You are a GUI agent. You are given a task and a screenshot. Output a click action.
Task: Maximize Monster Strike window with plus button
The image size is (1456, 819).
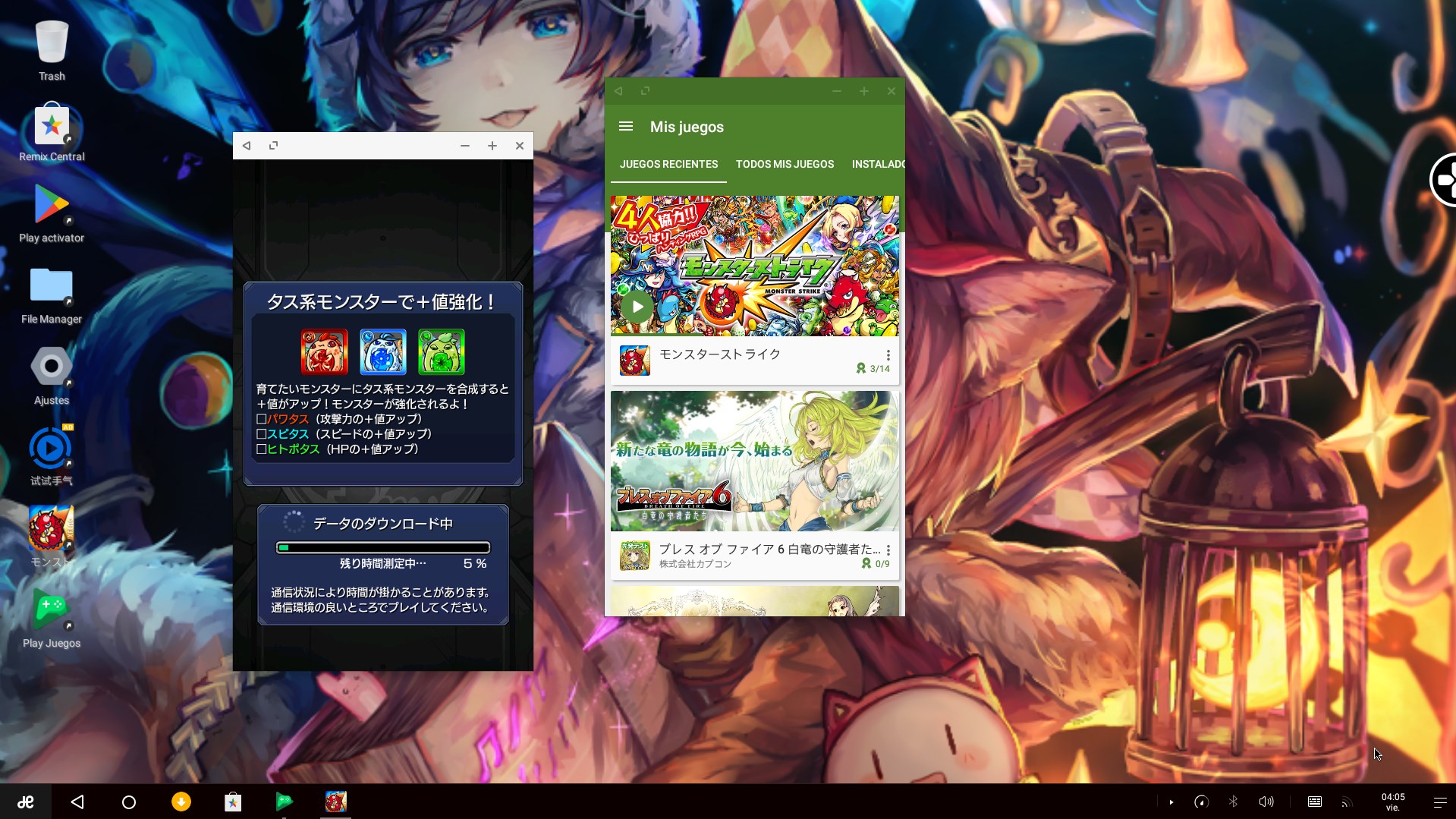pos(492,146)
